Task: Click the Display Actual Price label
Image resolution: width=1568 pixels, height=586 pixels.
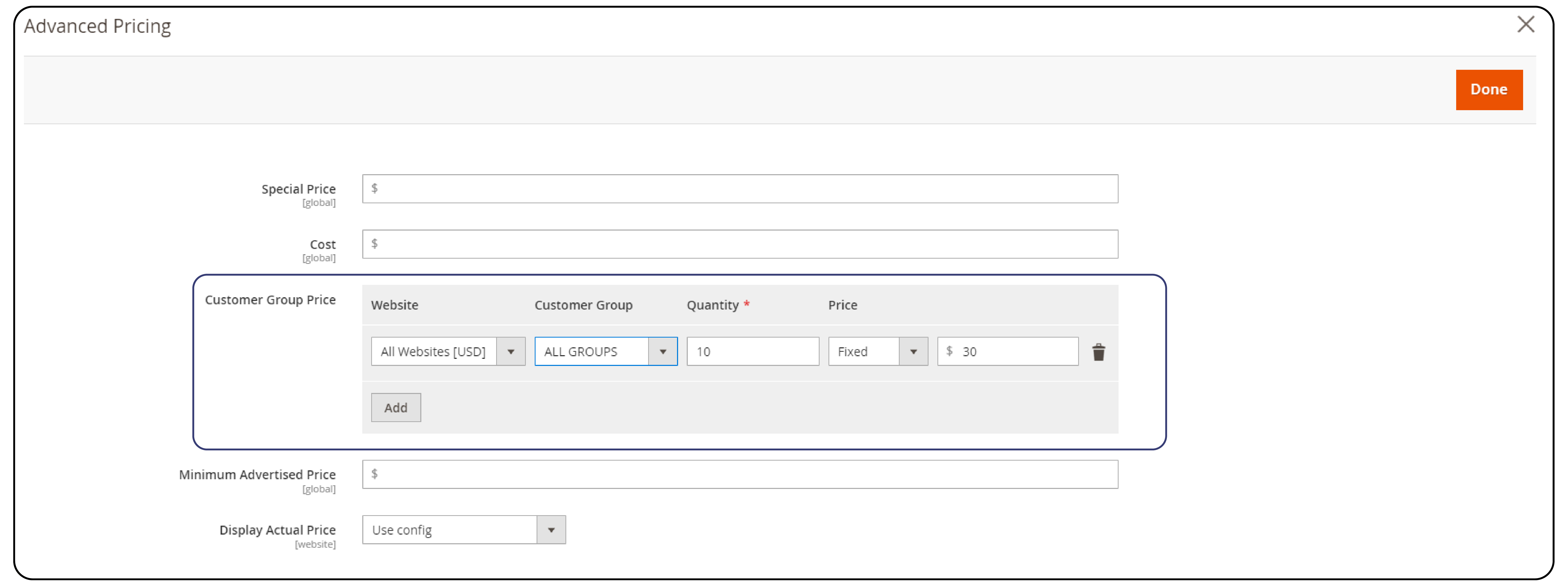Action: (277, 530)
